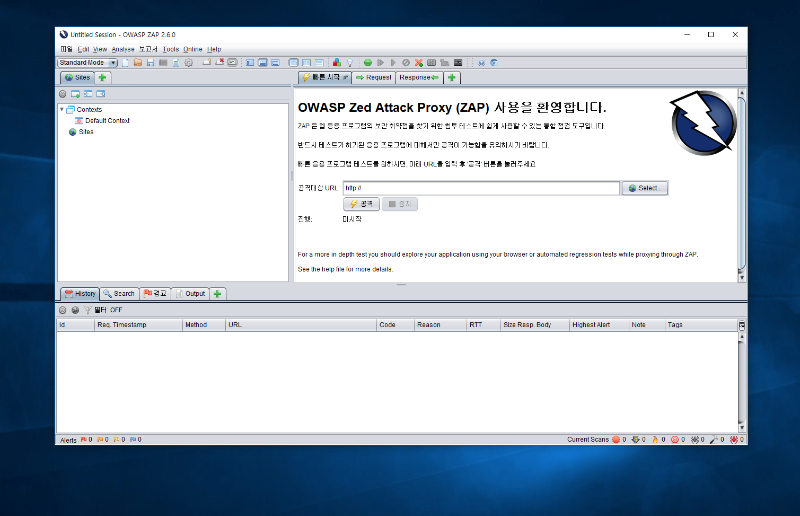Select full layout icon

[276, 63]
